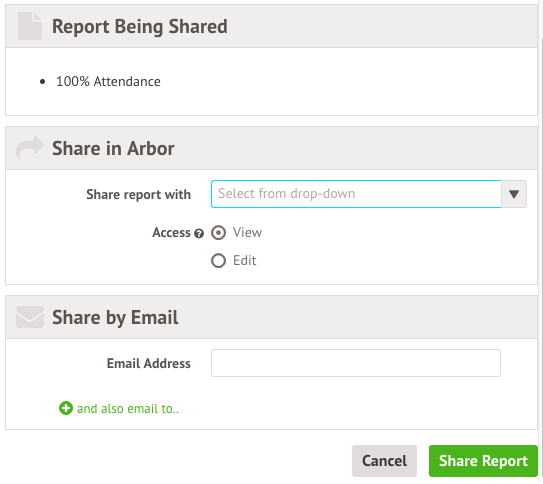Click into the Select from drop-down field
The height and width of the screenshot is (484, 543).
click(356, 194)
